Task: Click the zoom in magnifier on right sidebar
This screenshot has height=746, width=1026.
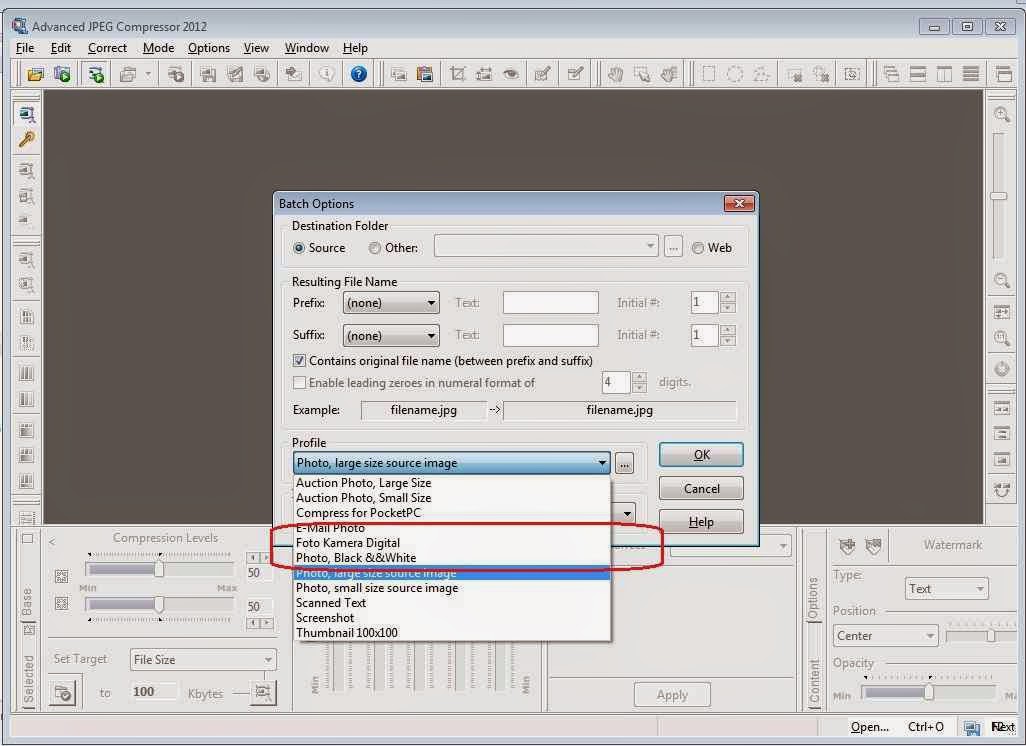Action: 1002,115
